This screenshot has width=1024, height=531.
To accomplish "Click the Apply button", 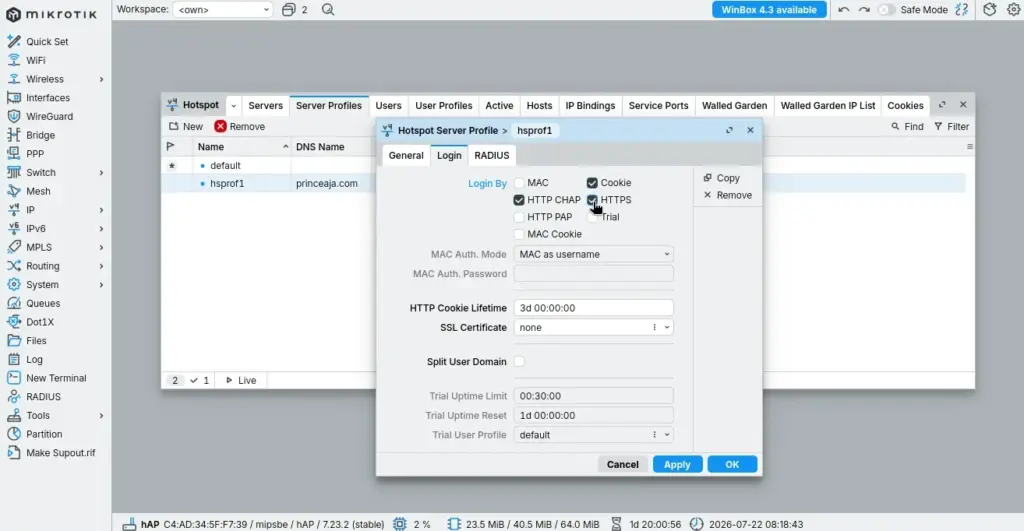I will coord(677,464).
